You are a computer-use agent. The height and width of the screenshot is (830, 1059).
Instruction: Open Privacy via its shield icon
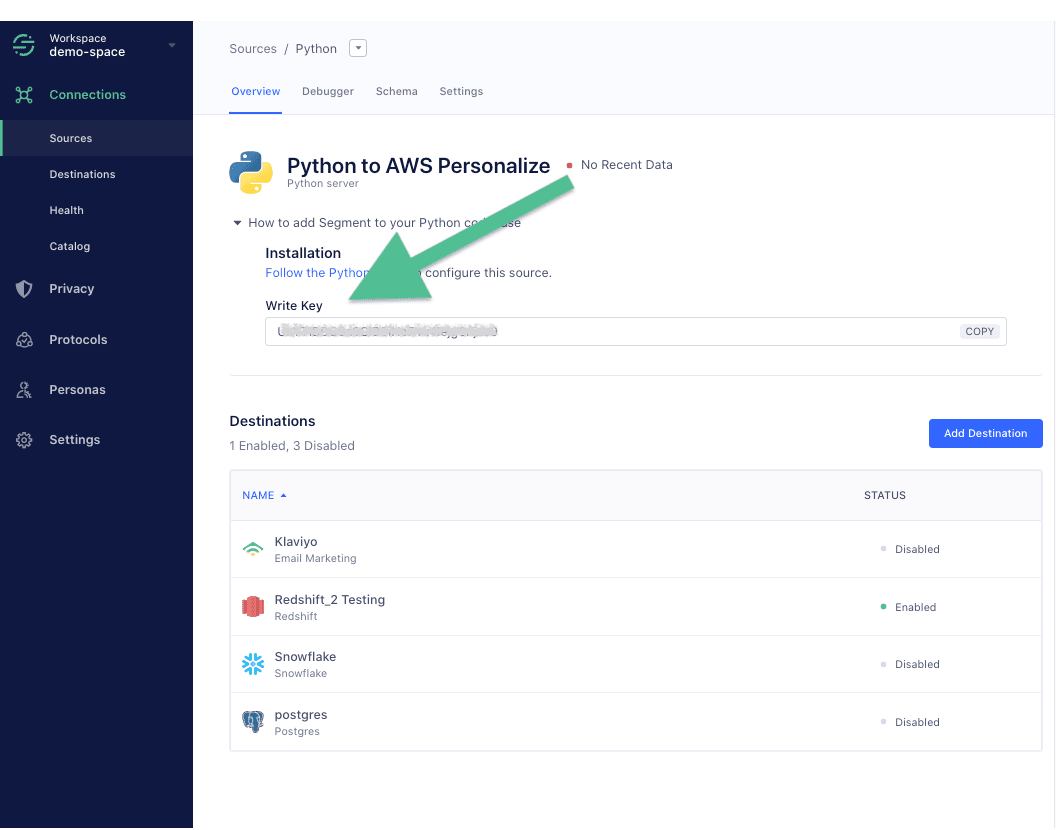pos(24,288)
